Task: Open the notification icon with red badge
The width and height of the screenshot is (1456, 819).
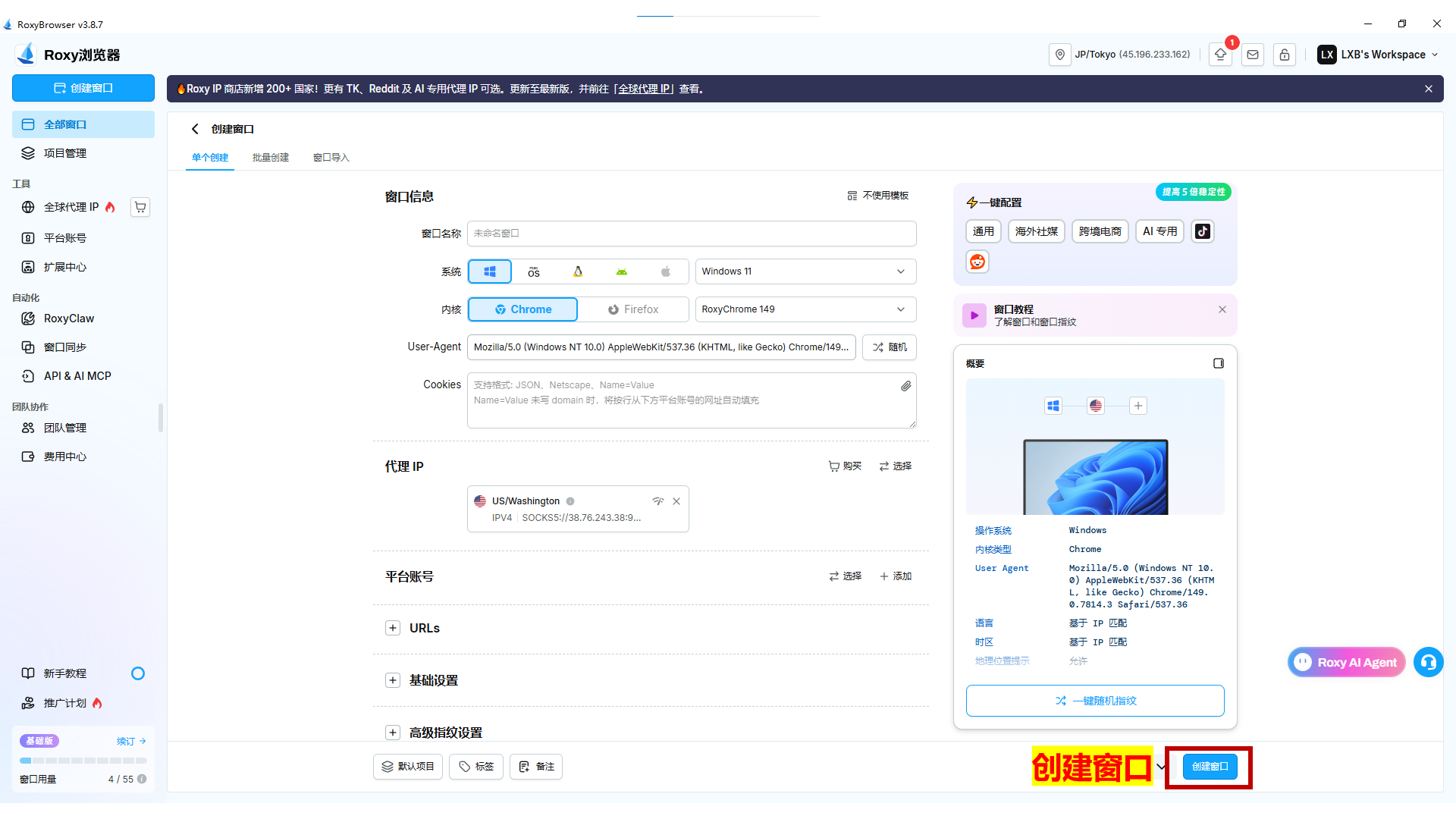Action: point(1221,55)
